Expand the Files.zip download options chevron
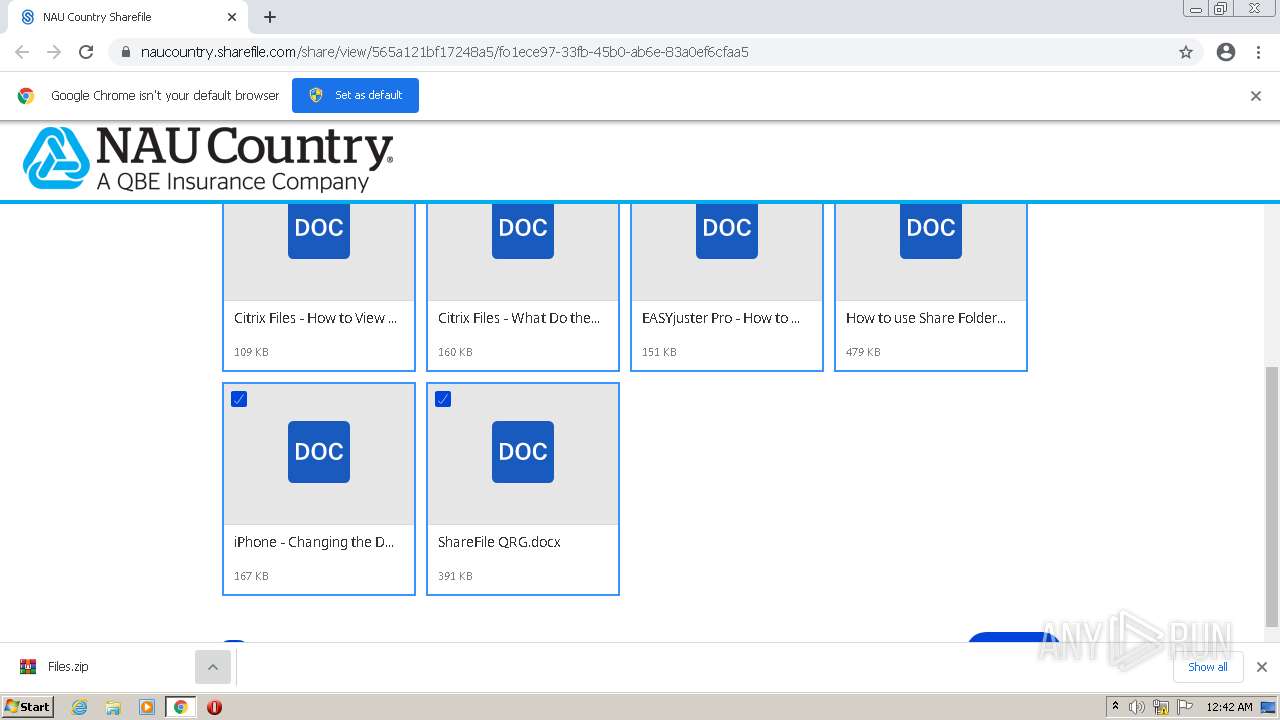Viewport: 1280px width, 720px height. point(213,667)
